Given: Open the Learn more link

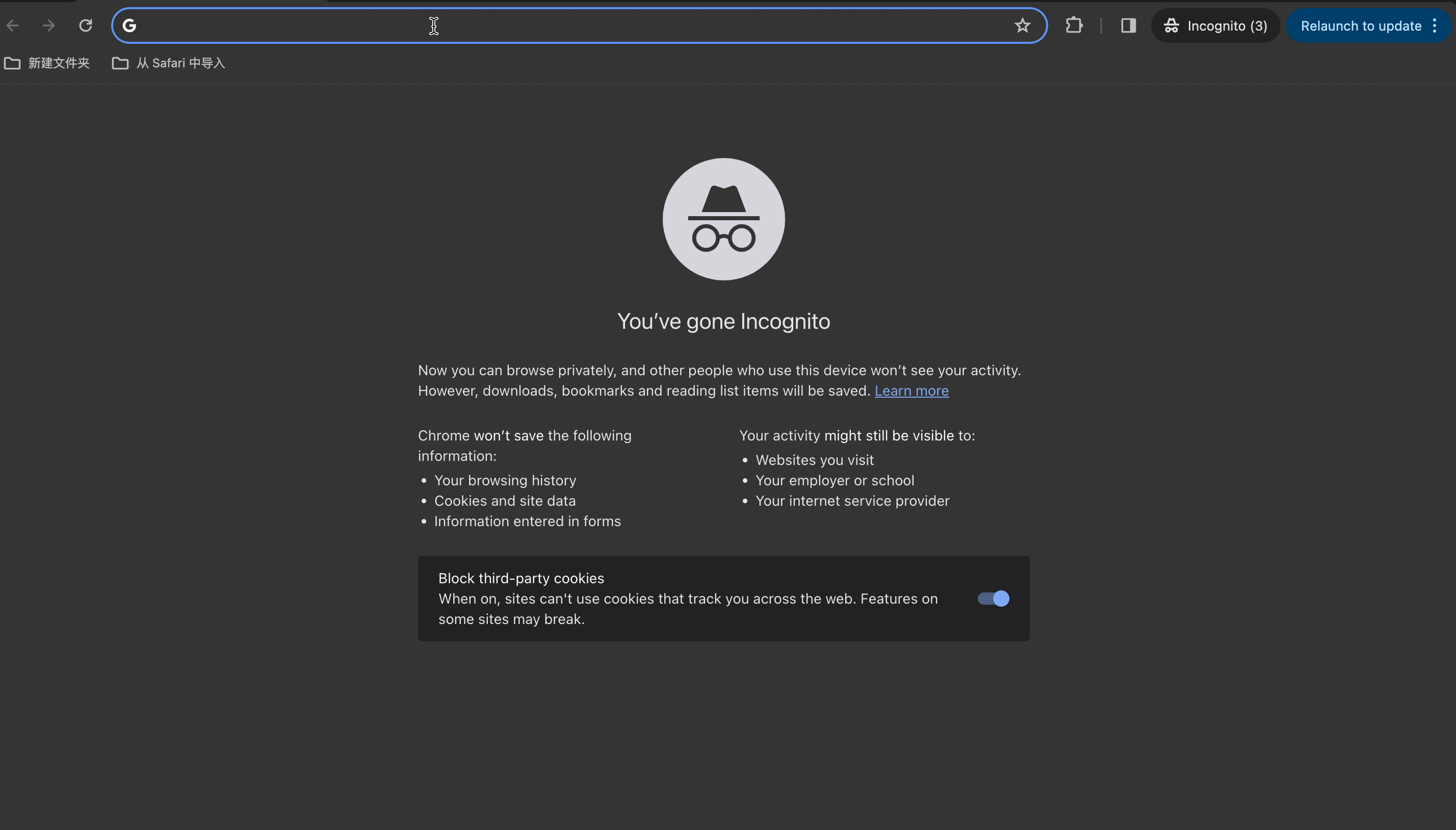Looking at the screenshot, I should (x=911, y=391).
